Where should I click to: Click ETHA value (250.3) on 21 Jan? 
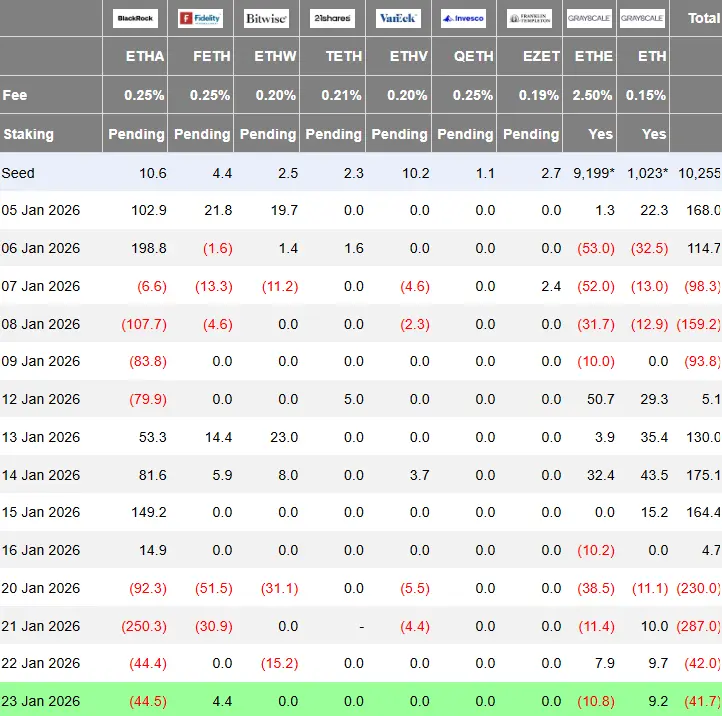pyautogui.click(x=143, y=626)
